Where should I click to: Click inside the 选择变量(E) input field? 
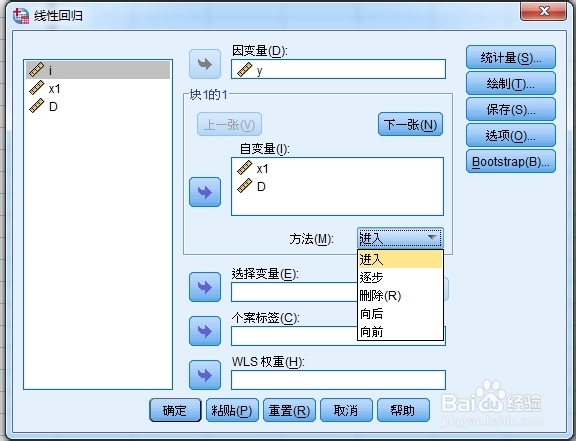click(294, 292)
